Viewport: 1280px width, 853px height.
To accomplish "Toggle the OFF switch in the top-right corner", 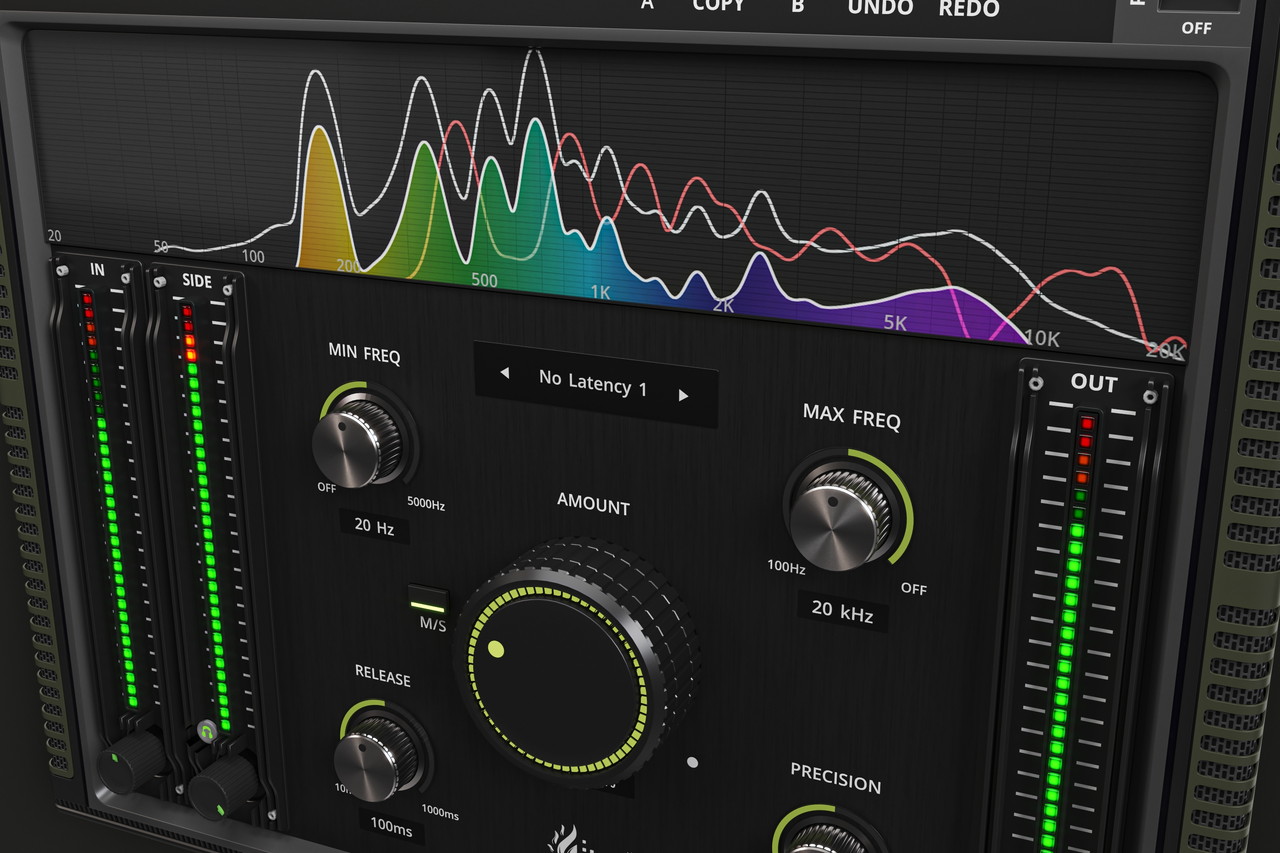I will tap(1196, 6).
